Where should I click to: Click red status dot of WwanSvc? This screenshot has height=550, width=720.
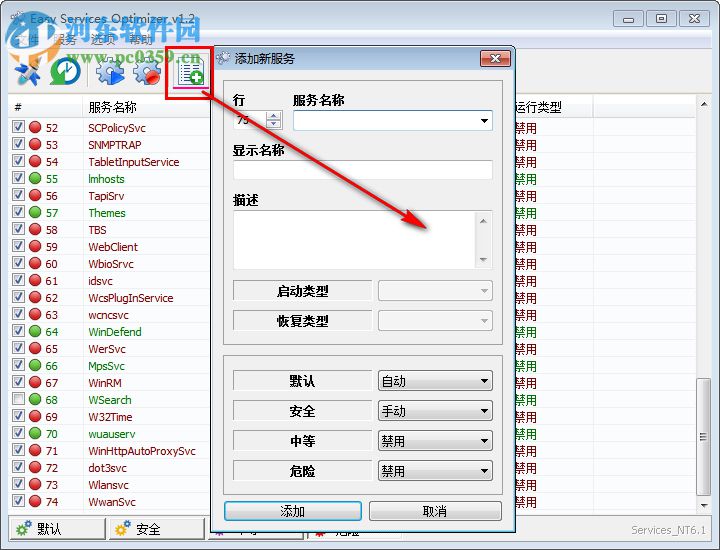(x=35, y=501)
